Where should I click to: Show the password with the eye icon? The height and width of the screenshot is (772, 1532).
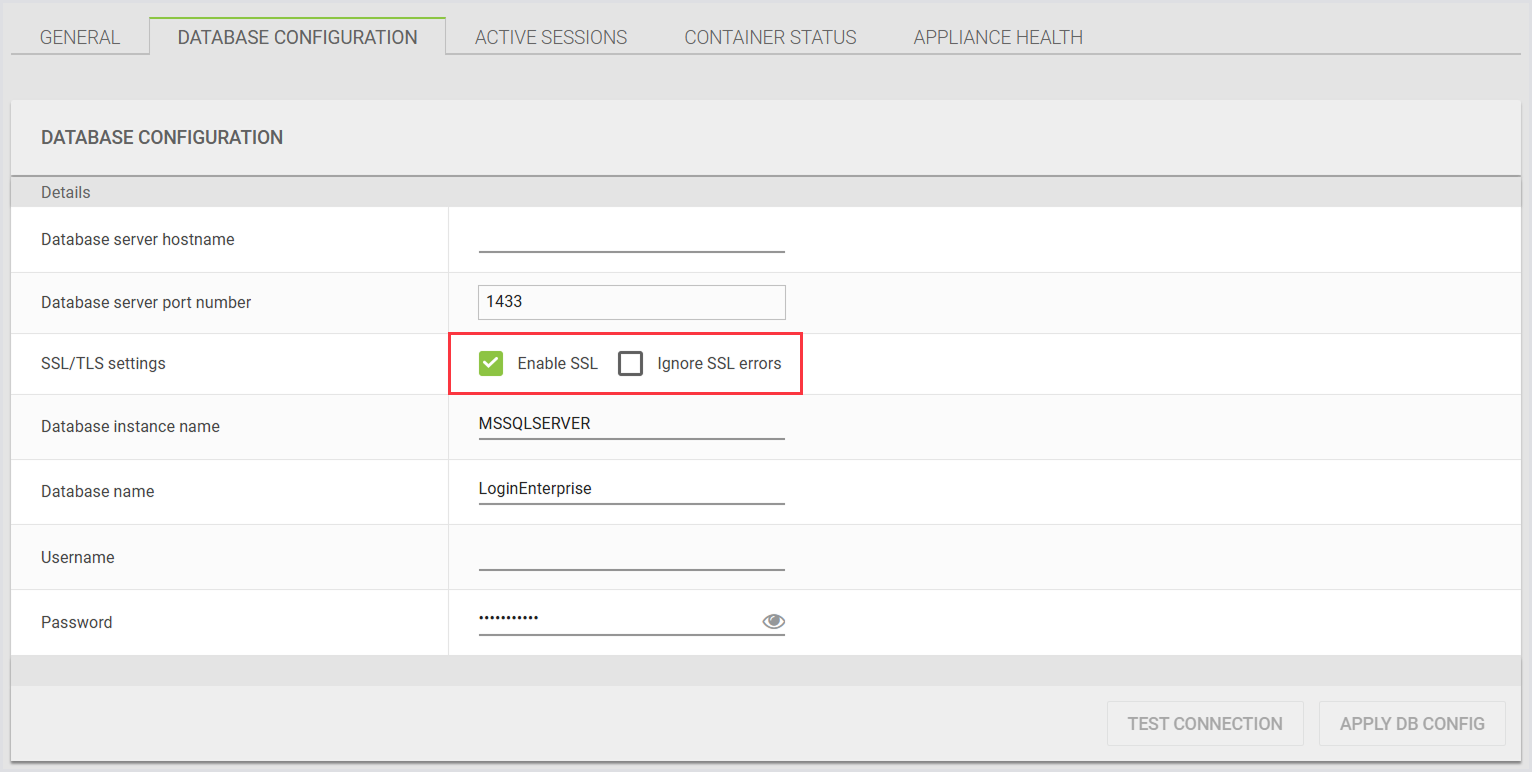pos(773,621)
